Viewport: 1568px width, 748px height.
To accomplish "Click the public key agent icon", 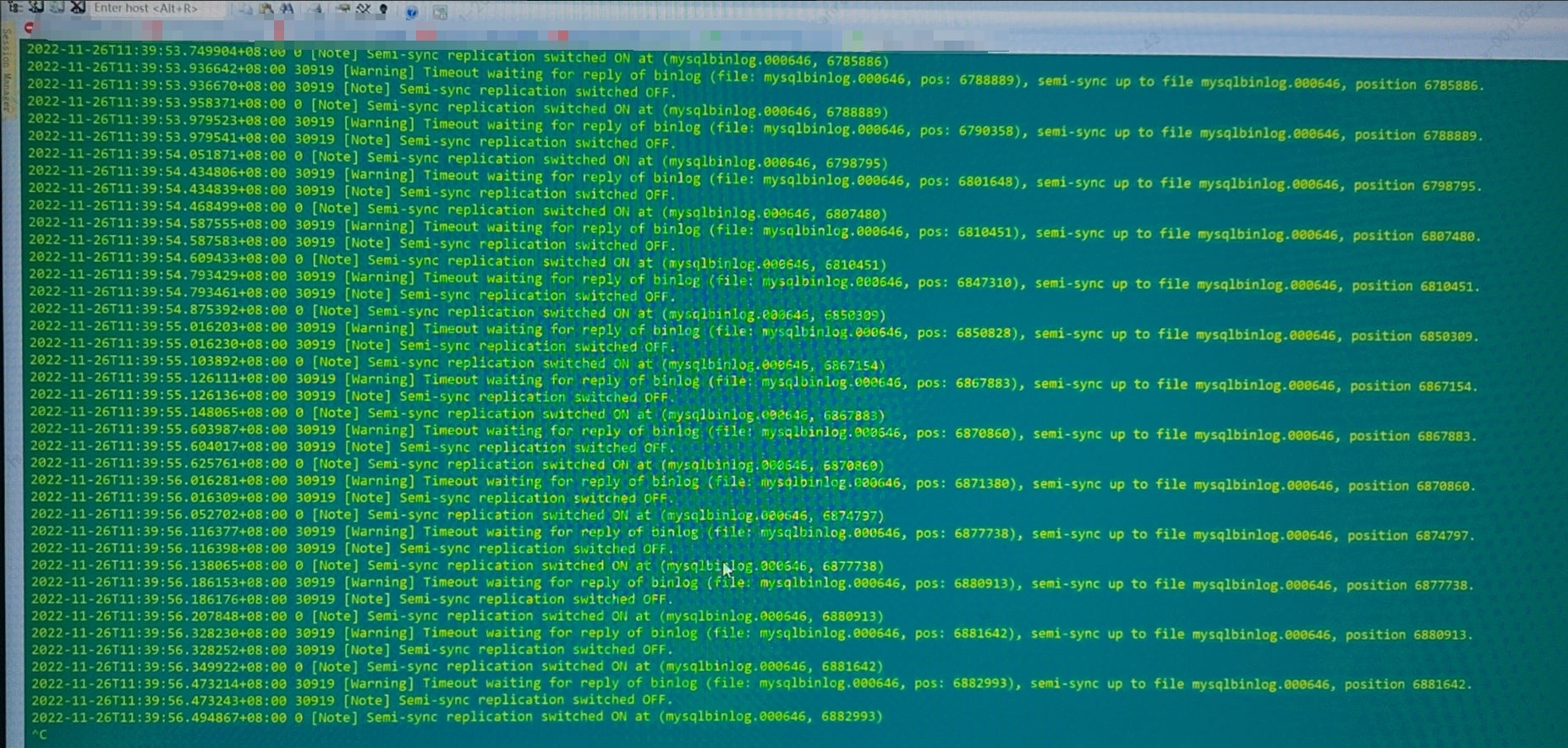I will (383, 9).
